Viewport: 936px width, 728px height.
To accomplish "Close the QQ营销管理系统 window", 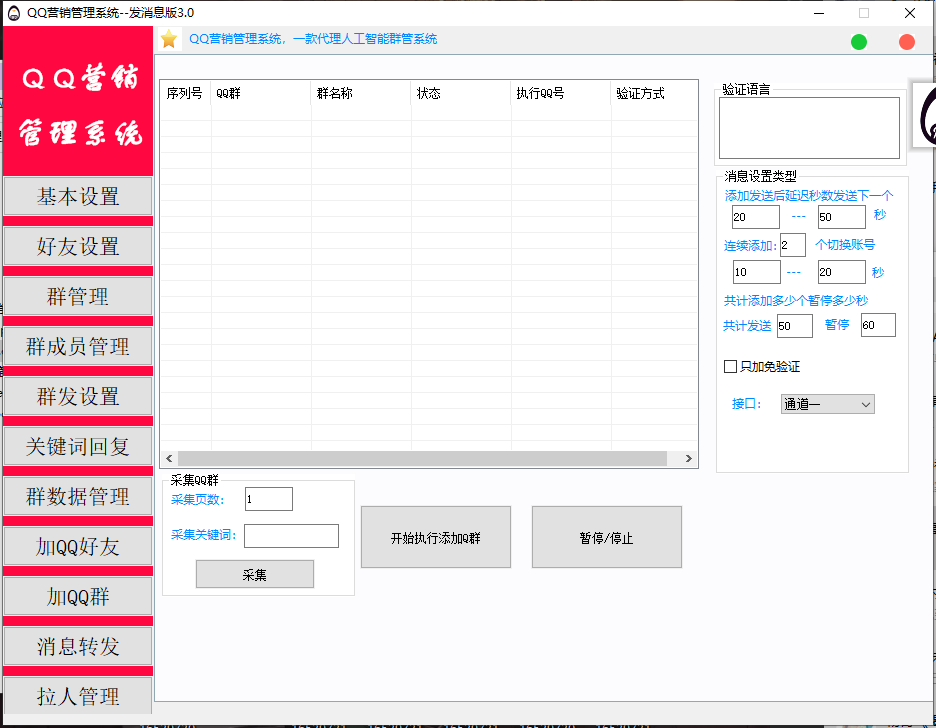I will (x=910, y=13).
